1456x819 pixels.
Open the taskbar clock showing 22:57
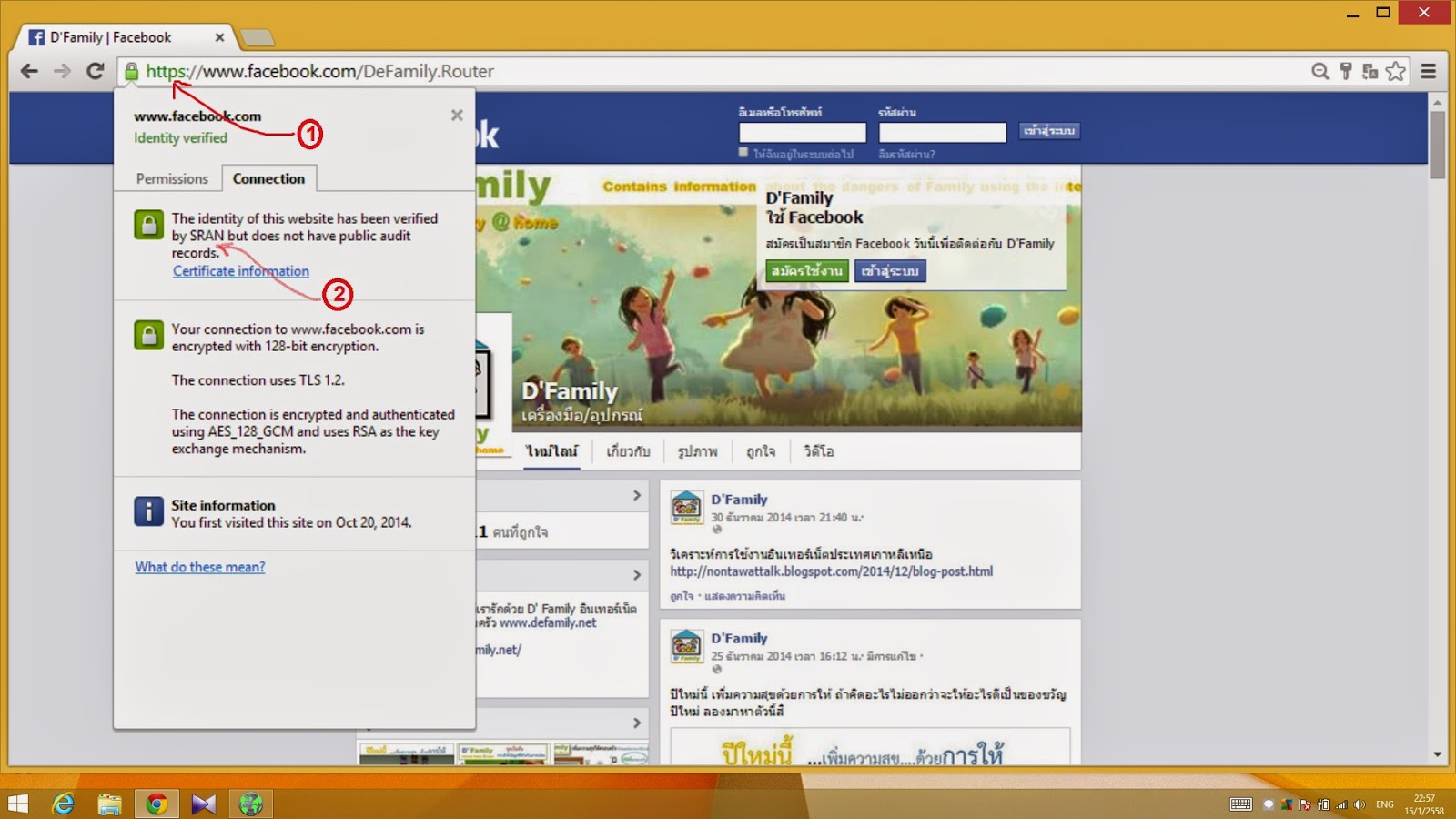coord(1424,804)
